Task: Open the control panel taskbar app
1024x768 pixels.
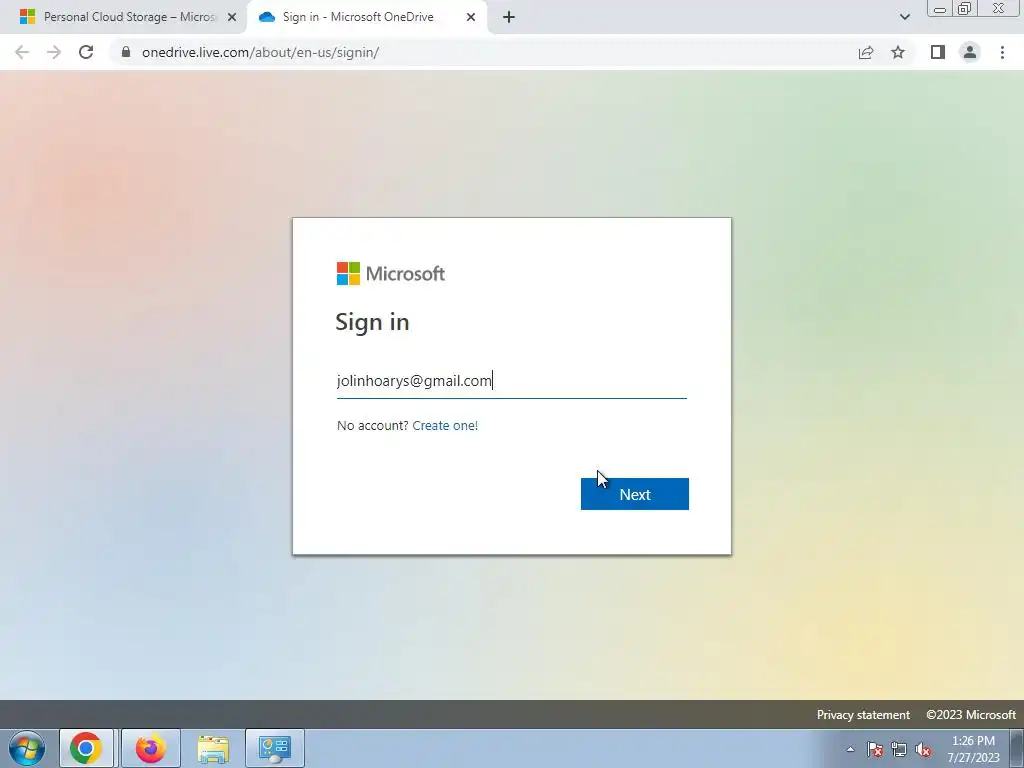Action: click(x=275, y=748)
